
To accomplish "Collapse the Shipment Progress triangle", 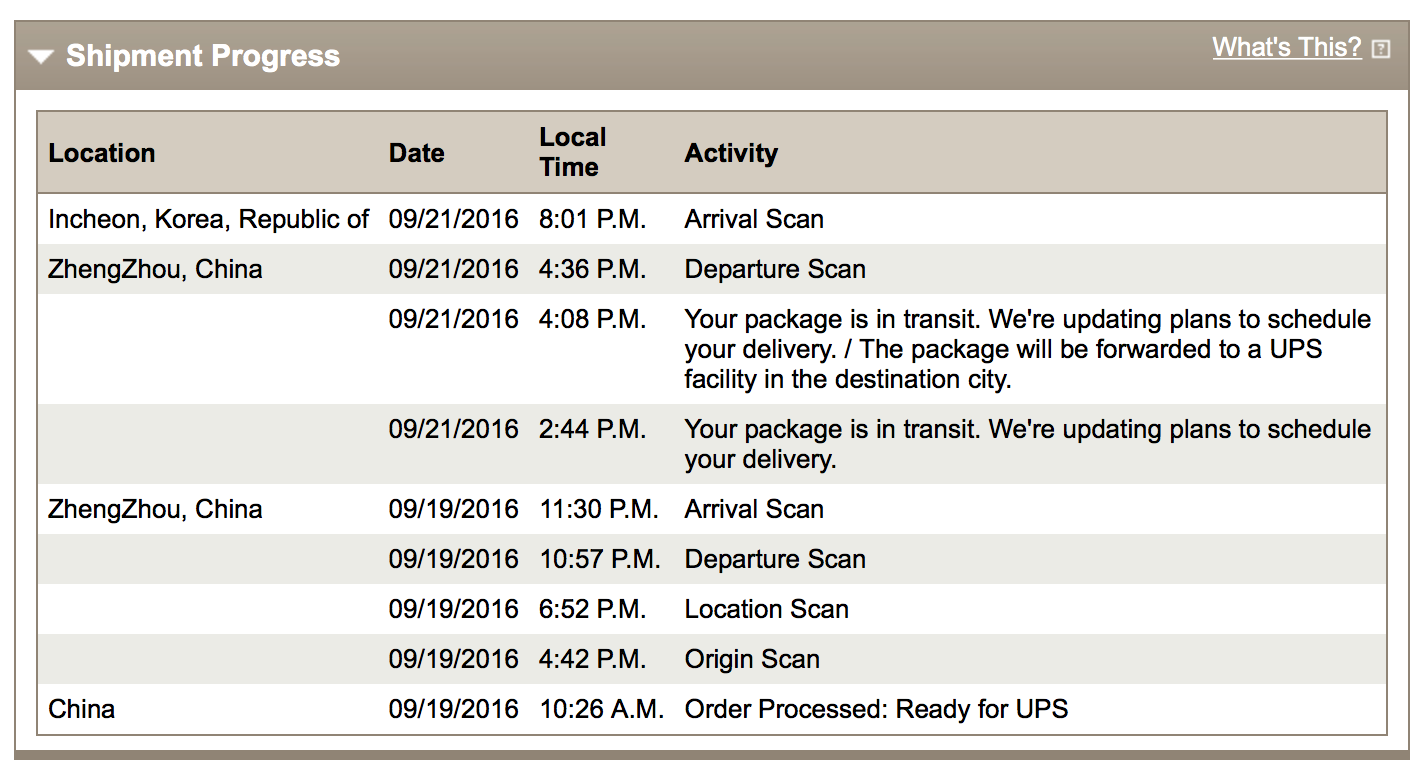I will (41, 57).
